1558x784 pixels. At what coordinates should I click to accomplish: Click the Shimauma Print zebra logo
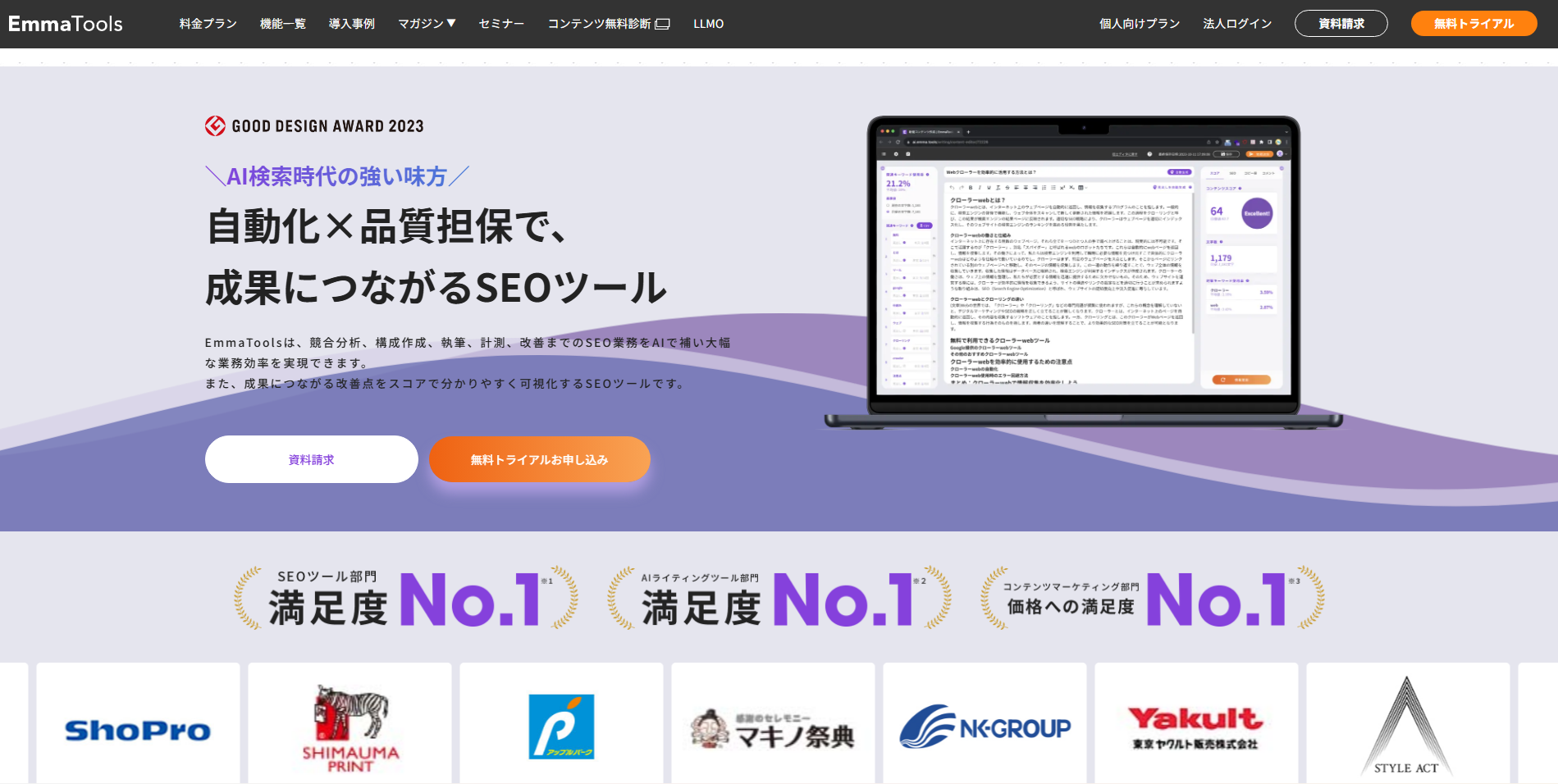[x=350, y=728]
